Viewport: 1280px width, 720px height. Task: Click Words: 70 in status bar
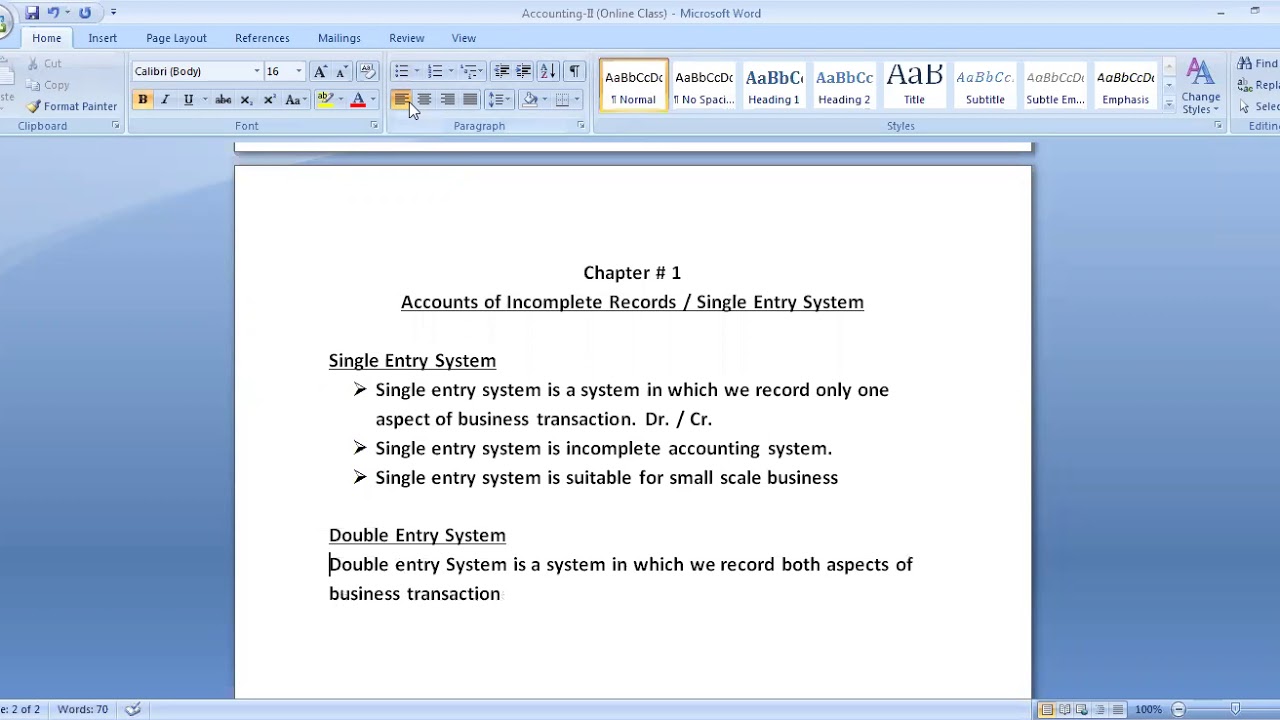[x=82, y=709]
